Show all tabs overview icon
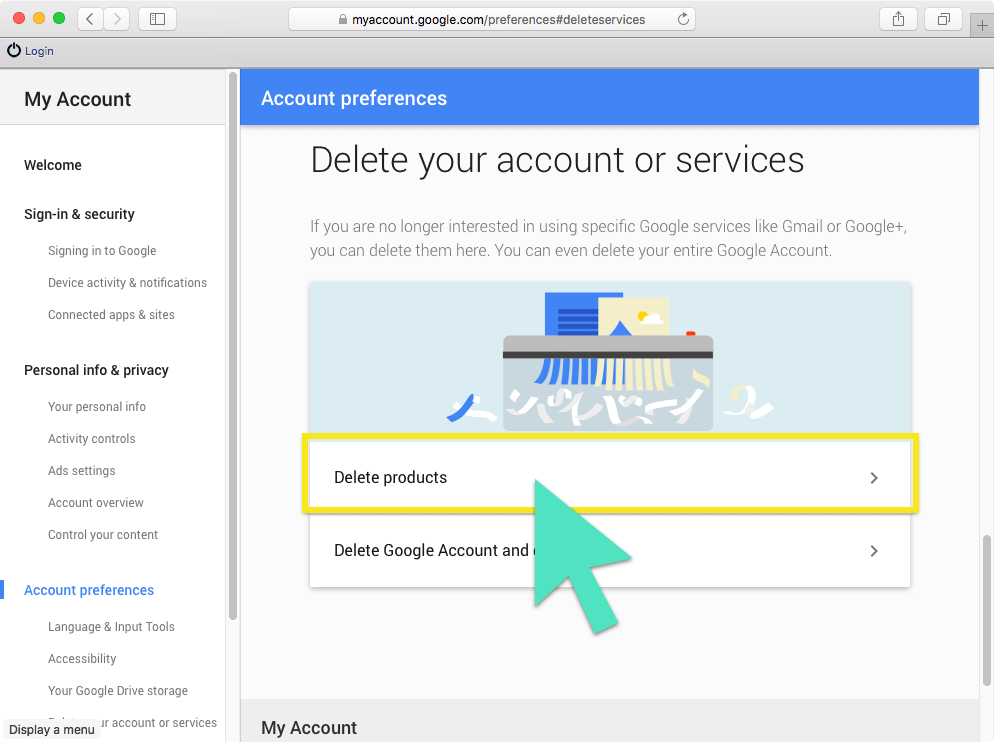The width and height of the screenshot is (994, 742). click(944, 19)
